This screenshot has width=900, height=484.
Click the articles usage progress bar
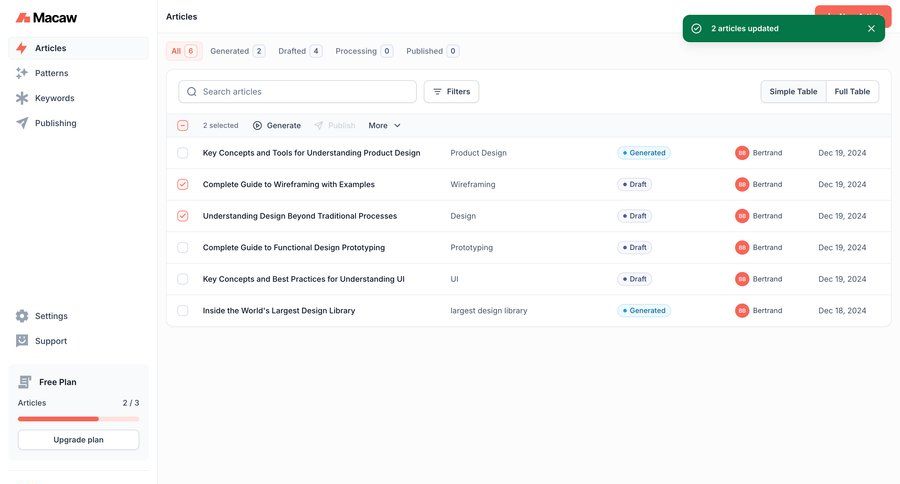[79, 419]
